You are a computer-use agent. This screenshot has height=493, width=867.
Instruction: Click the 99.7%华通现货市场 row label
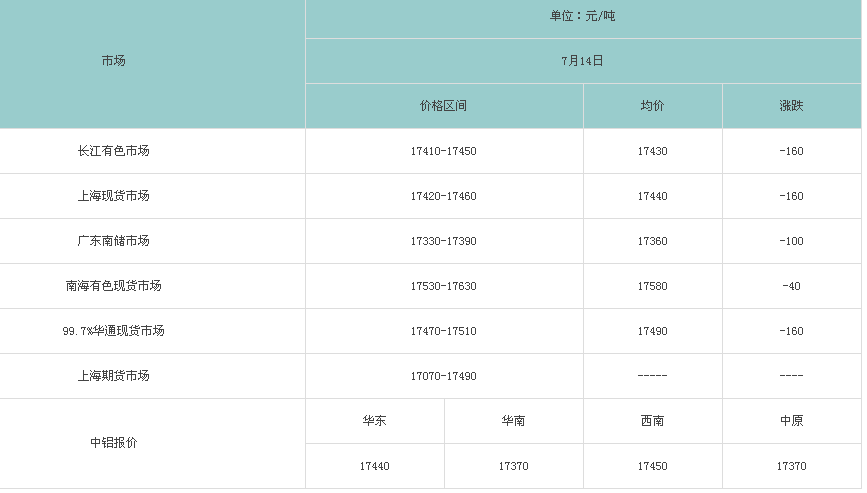pyautogui.click(x=113, y=331)
